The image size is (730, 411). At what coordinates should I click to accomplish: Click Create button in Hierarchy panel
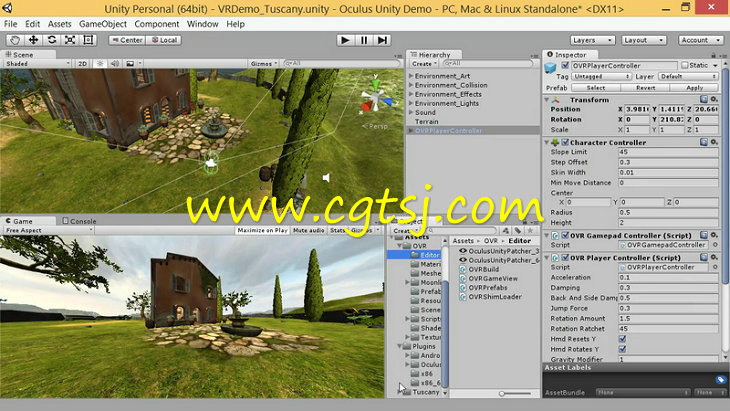click(x=424, y=64)
